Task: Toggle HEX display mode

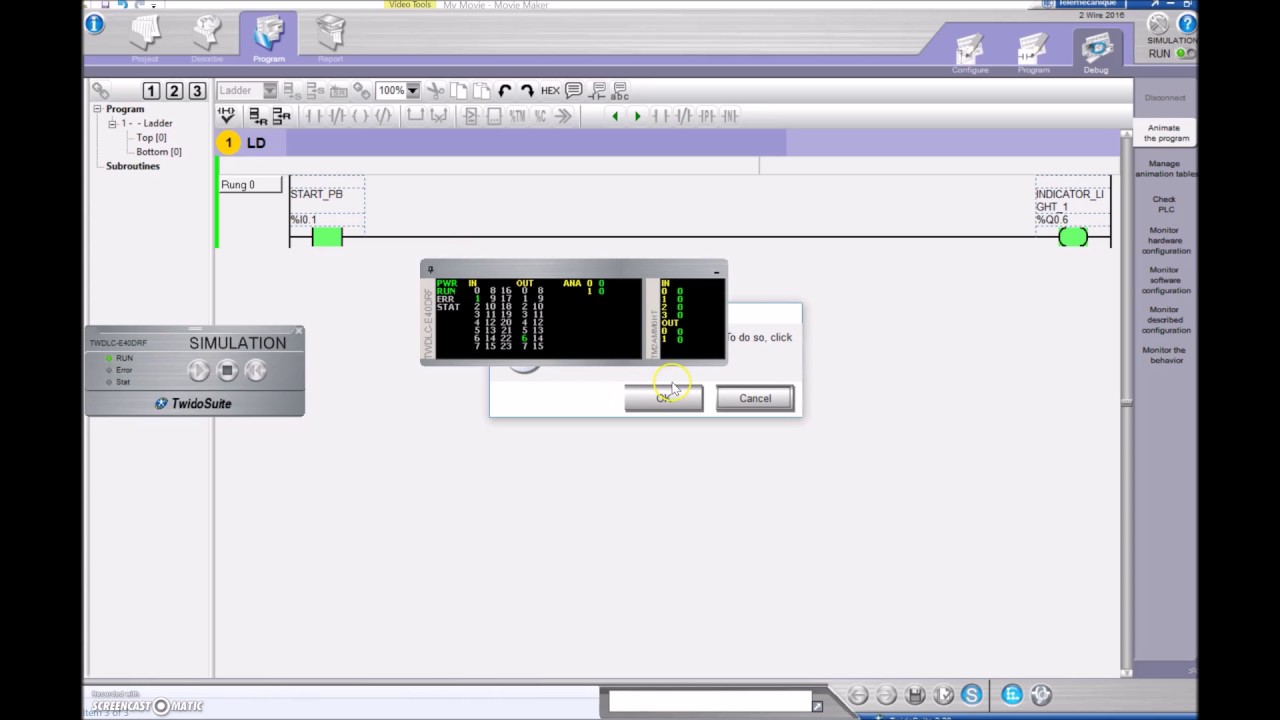Action: [550, 91]
